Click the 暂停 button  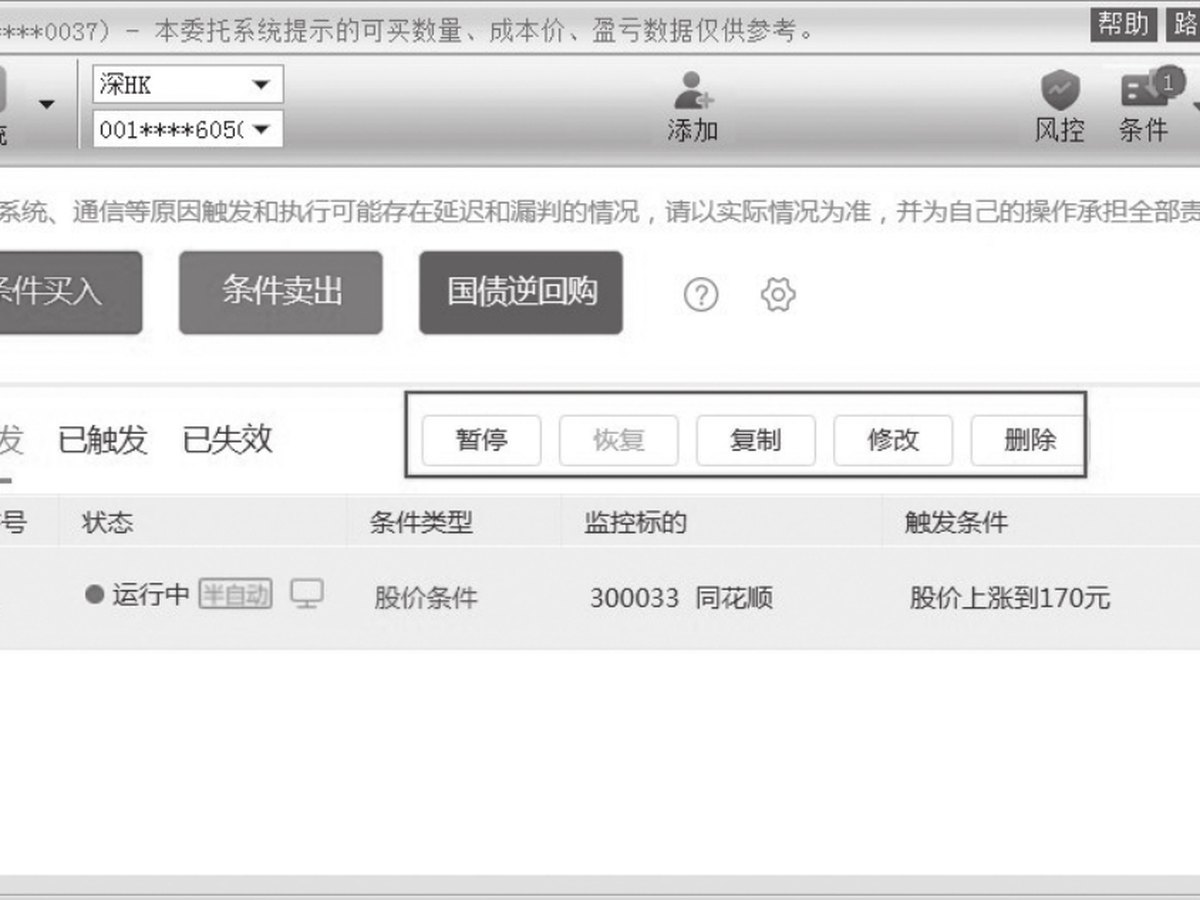pyautogui.click(x=481, y=440)
